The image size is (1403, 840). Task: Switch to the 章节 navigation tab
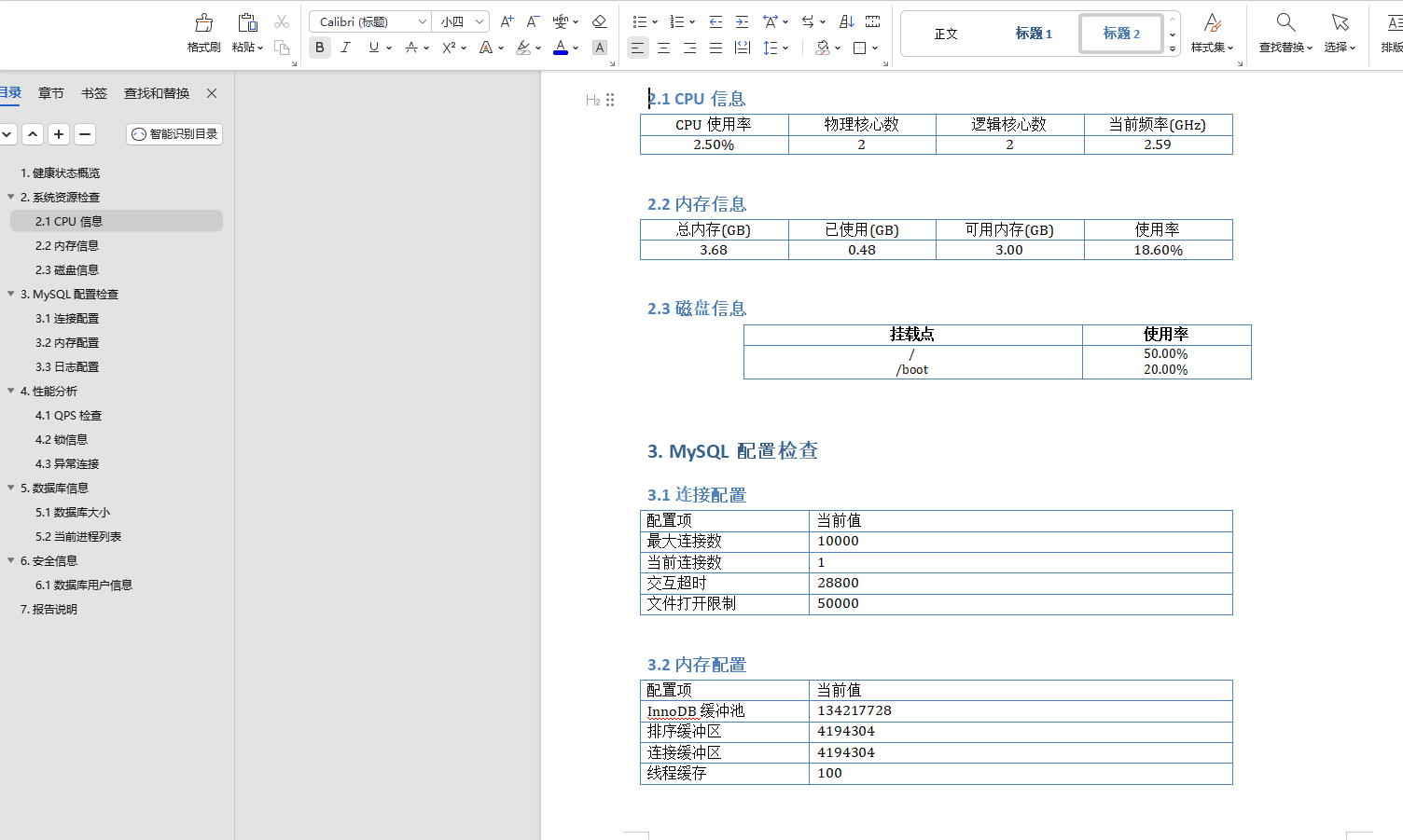[51, 93]
